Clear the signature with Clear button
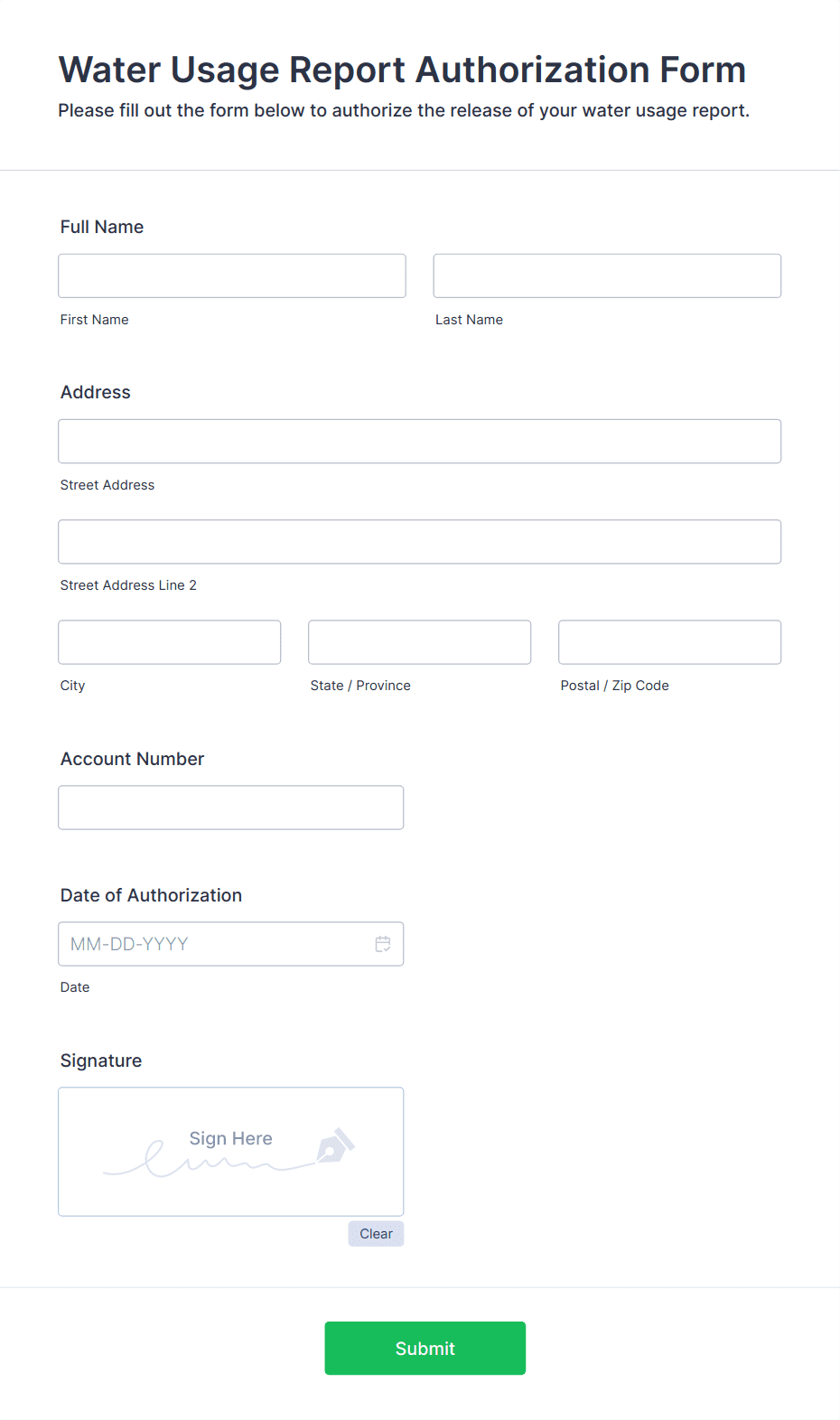 point(376,1234)
